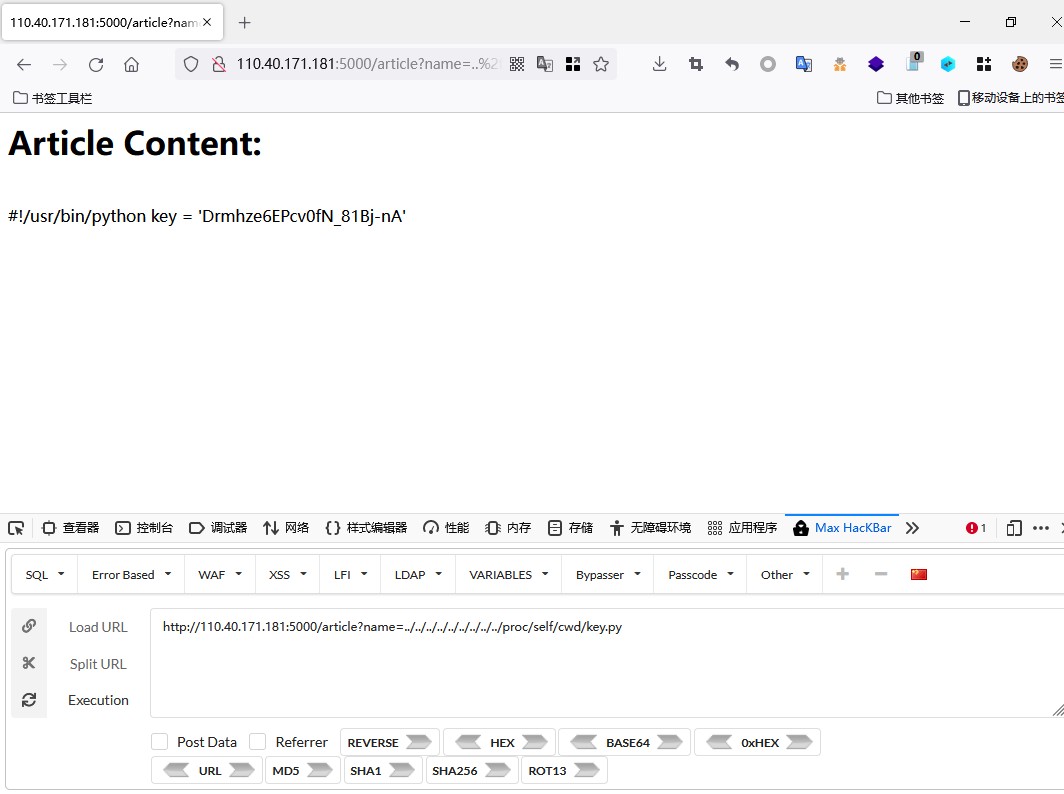This screenshot has height=794, width=1064.
Task: Expand the LDAP dropdown
Action: (x=418, y=575)
